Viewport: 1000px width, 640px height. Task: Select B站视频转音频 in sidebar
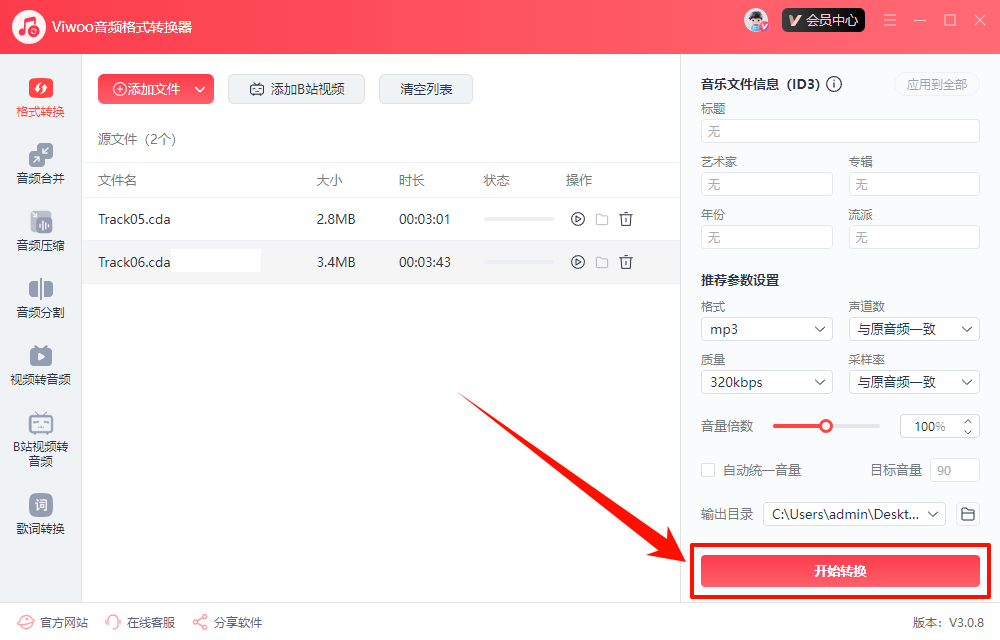(x=40, y=436)
